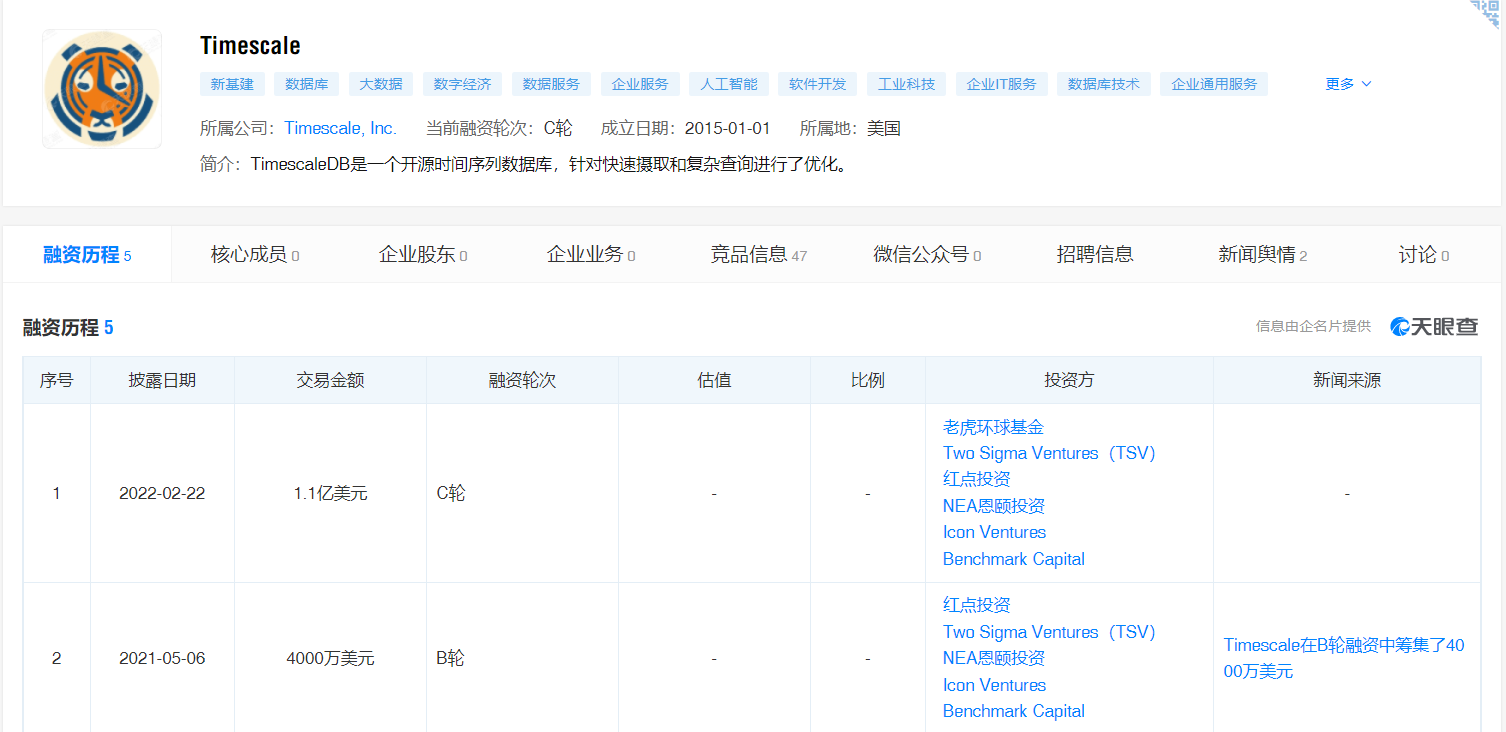This screenshot has height=732, width=1506.
Task: Open Icon Ventures in the B轮 row
Action: pyautogui.click(x=994, y=685)
